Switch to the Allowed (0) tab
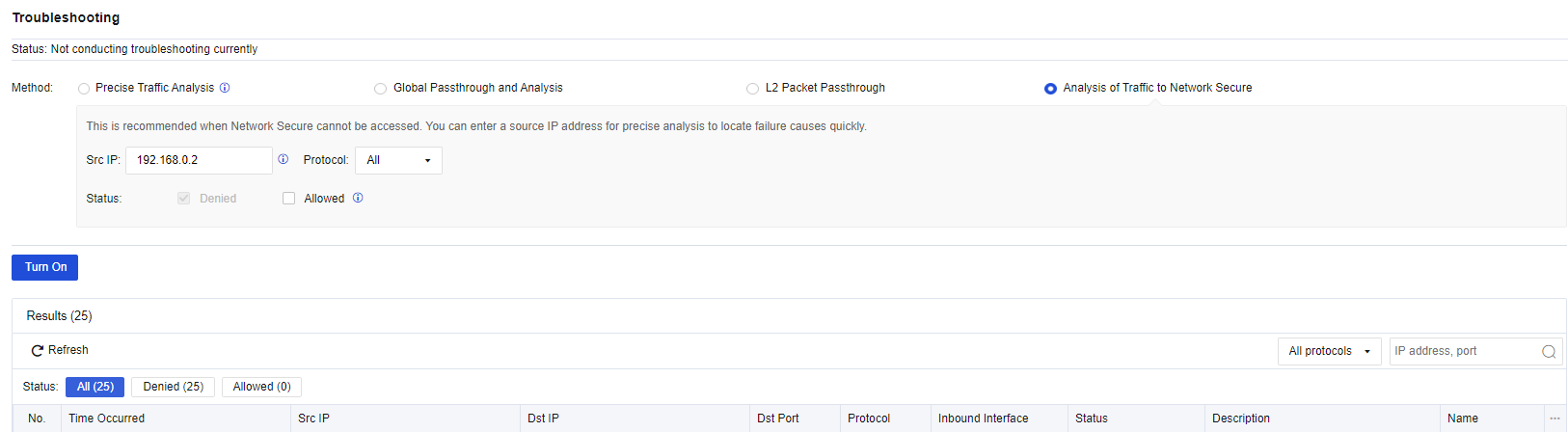Image resolution: width=1568 pixels, height=432 pixels. (x=261, y=387)
